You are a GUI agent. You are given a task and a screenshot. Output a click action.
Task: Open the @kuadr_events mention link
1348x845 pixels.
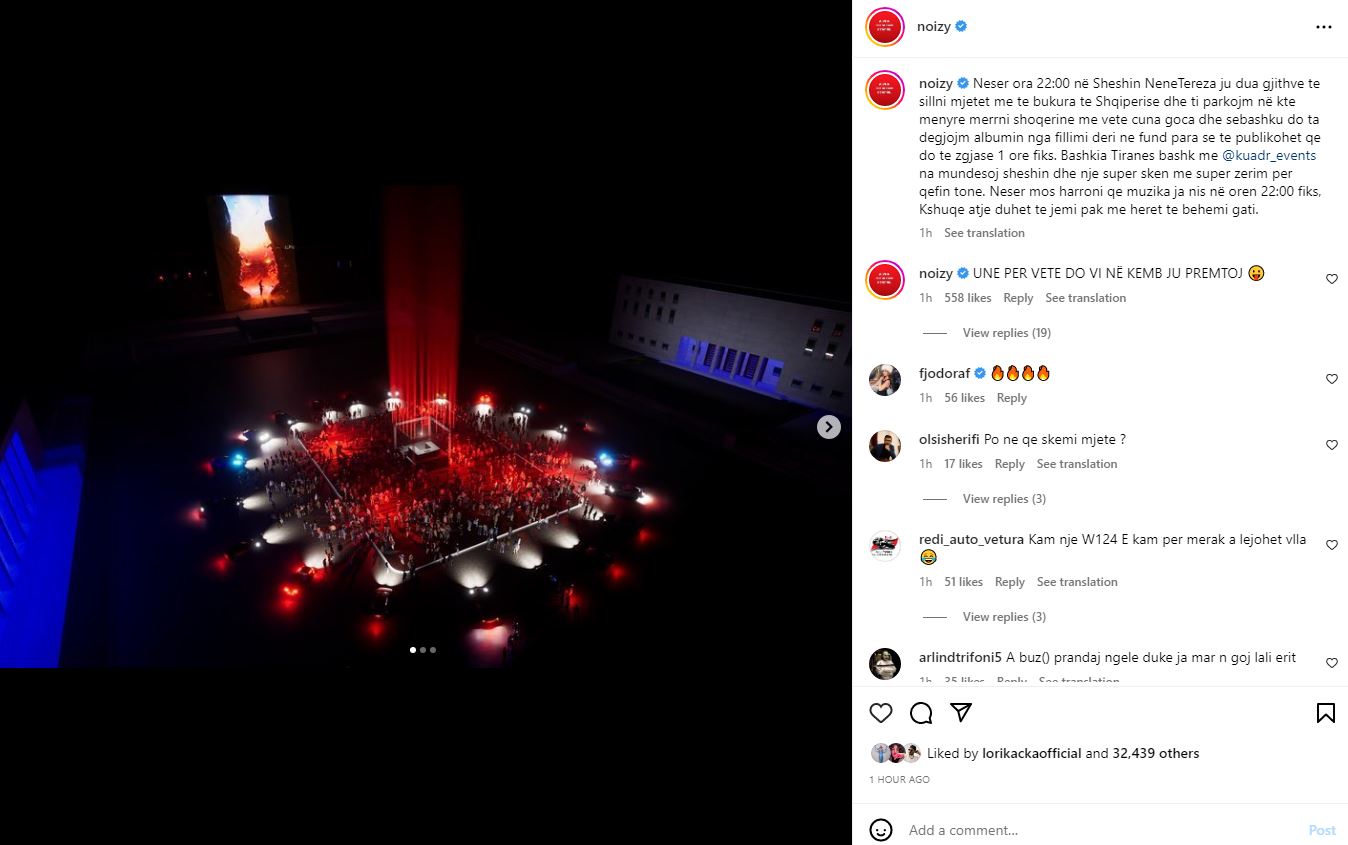tap(1269, 156)
